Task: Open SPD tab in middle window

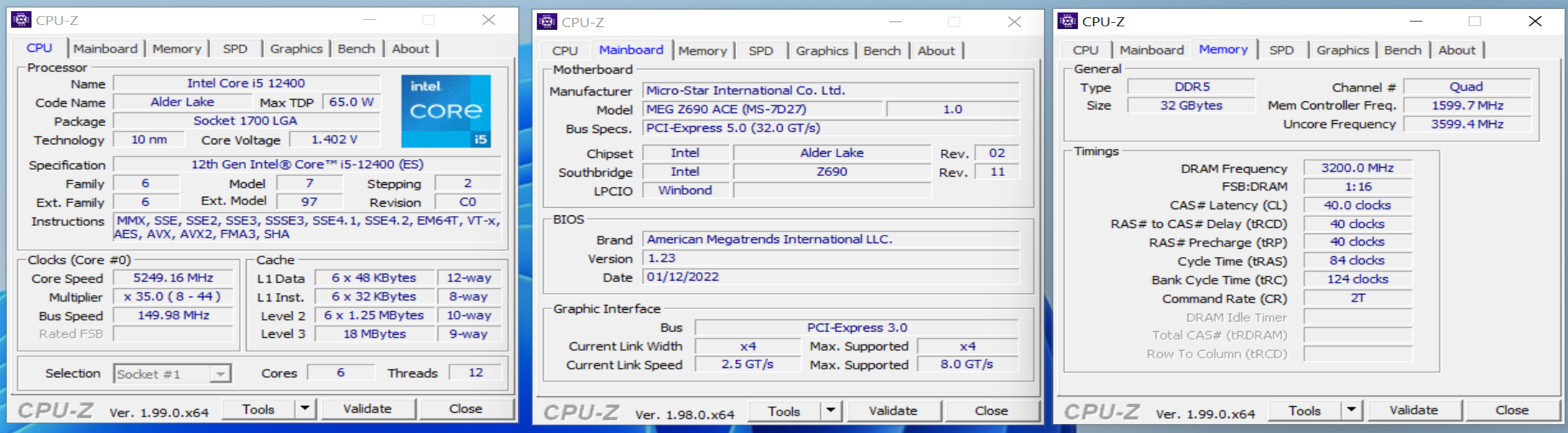Action: [x=761, y=51]
